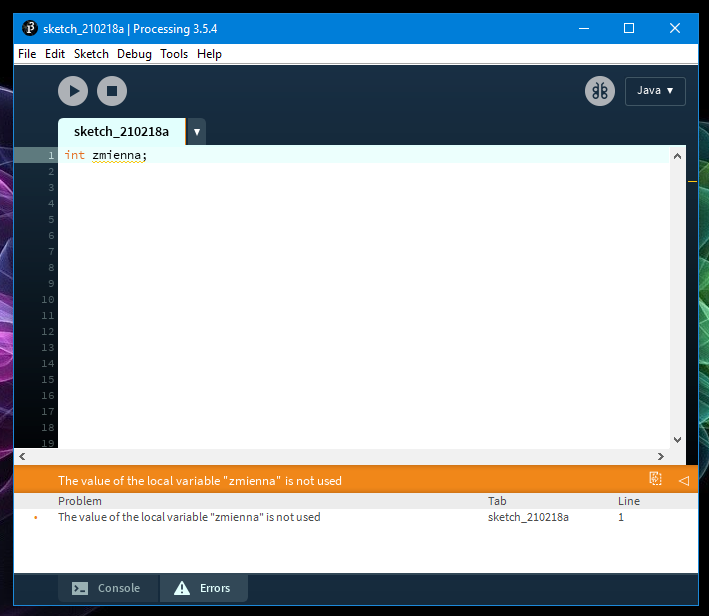The height and width of the screenshot is (616, 709).
Task: Collapse status bar with triangle icon
Action: tap(684, 481)
